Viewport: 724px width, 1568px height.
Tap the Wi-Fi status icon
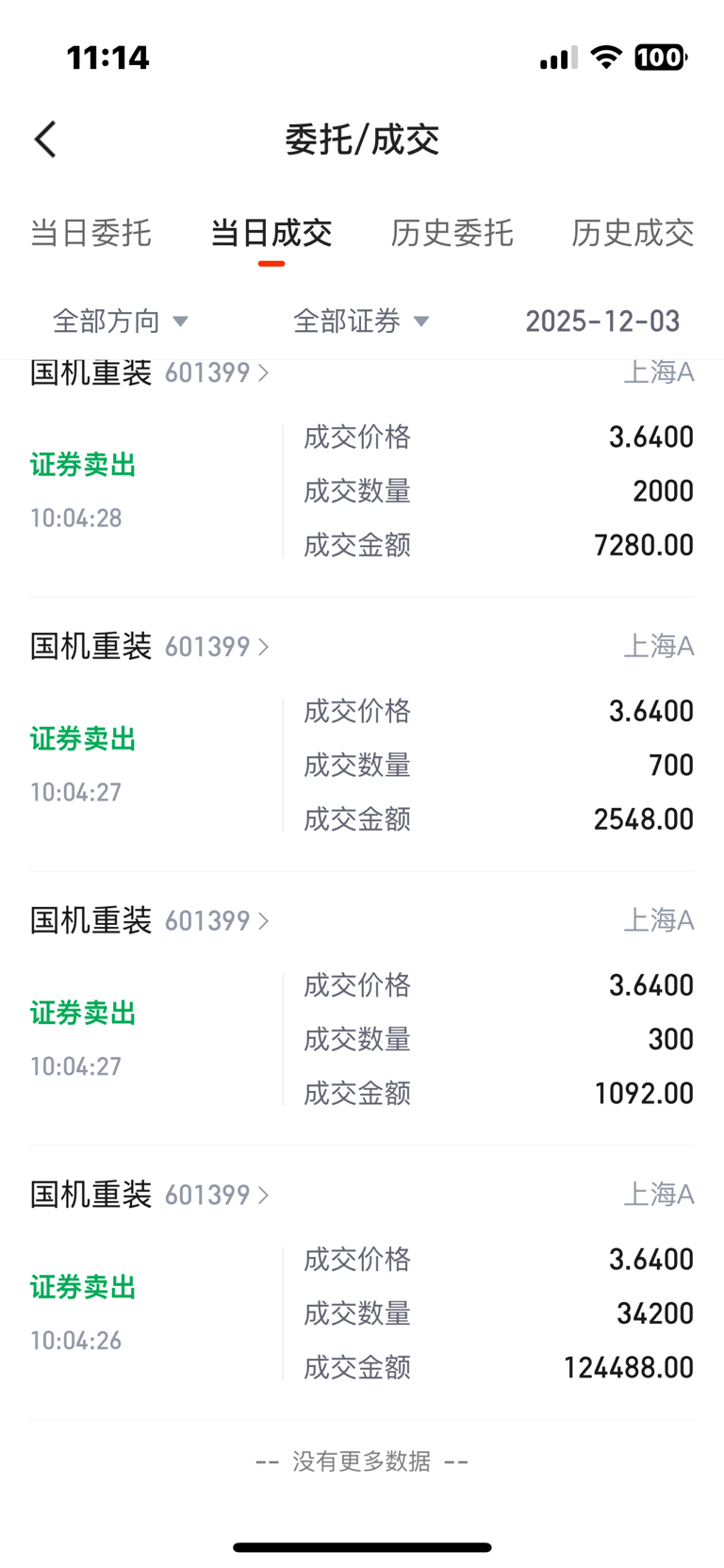(606, 58)
